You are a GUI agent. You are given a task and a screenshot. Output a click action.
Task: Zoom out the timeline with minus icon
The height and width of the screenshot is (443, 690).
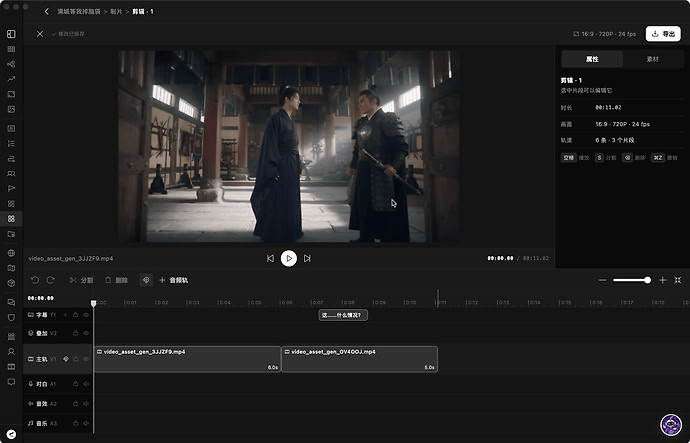tap(602, 280)
